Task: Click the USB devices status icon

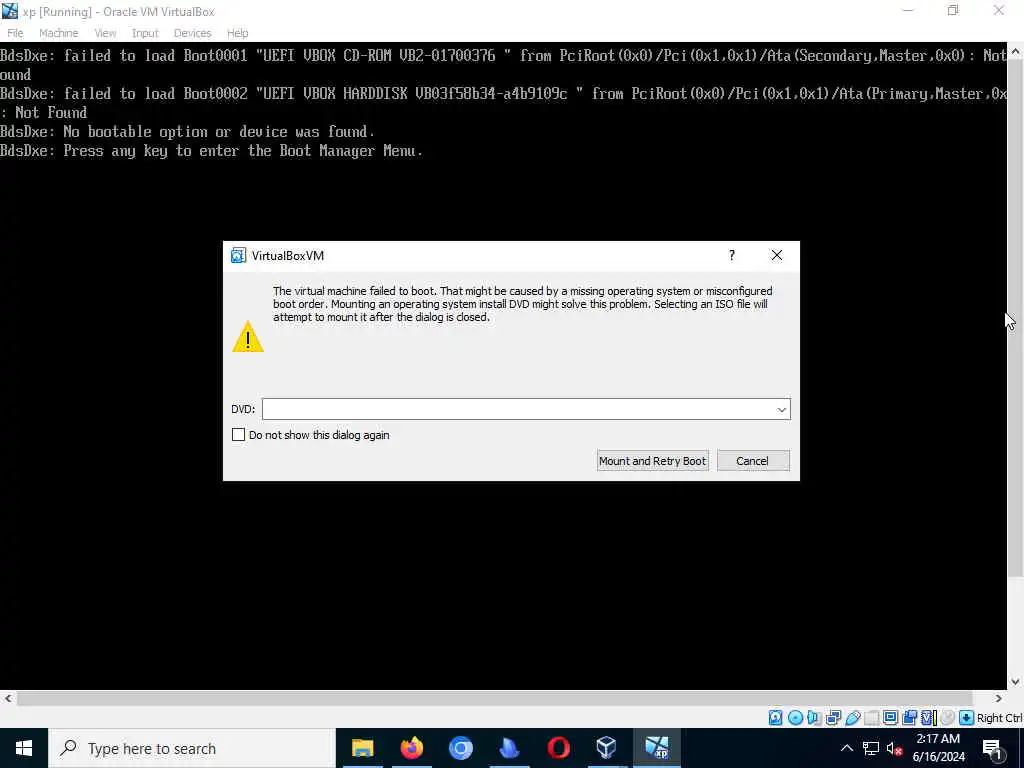Action: click(852, 718)
